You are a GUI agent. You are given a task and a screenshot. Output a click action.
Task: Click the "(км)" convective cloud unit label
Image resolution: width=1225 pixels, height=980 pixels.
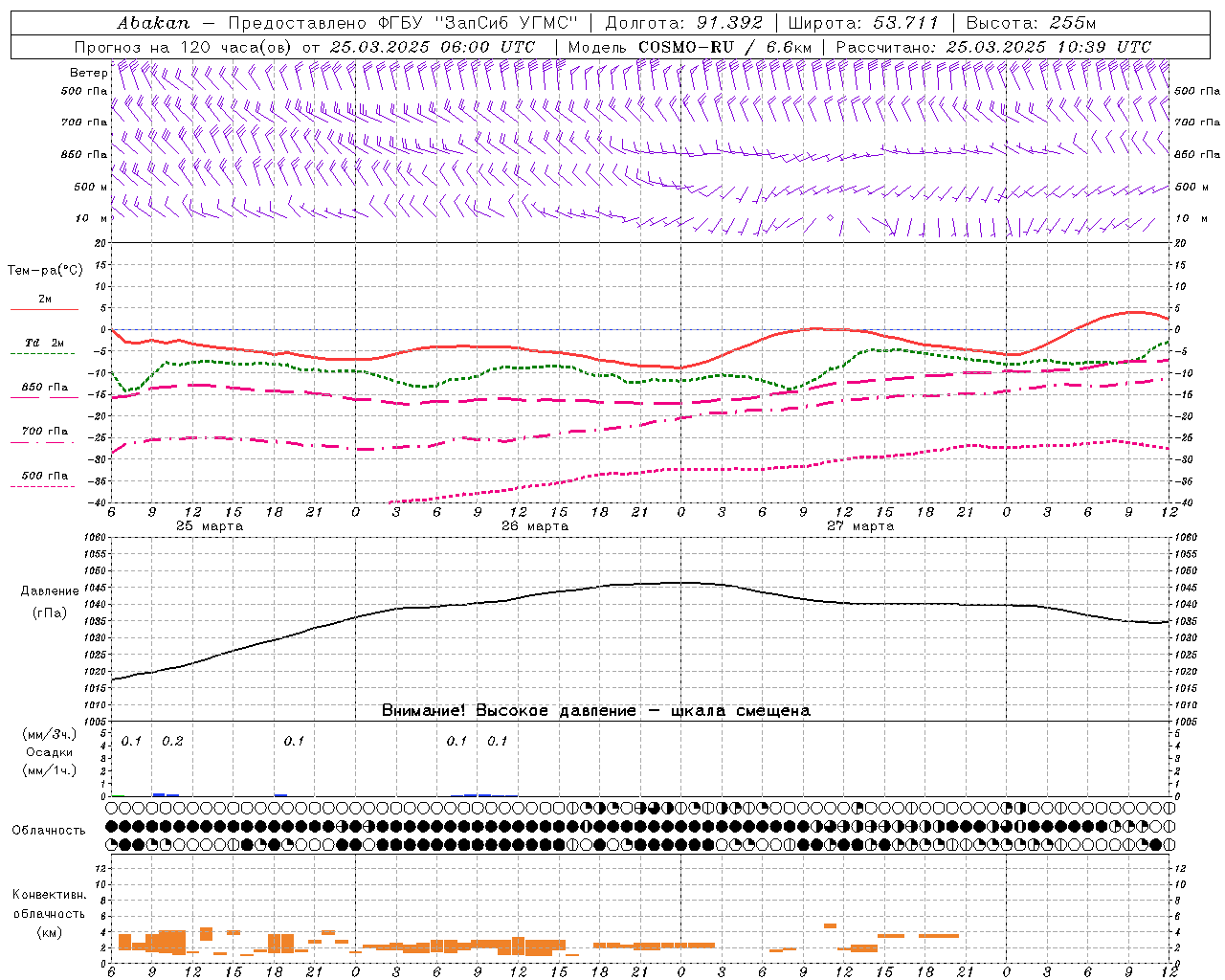[49, 931]
